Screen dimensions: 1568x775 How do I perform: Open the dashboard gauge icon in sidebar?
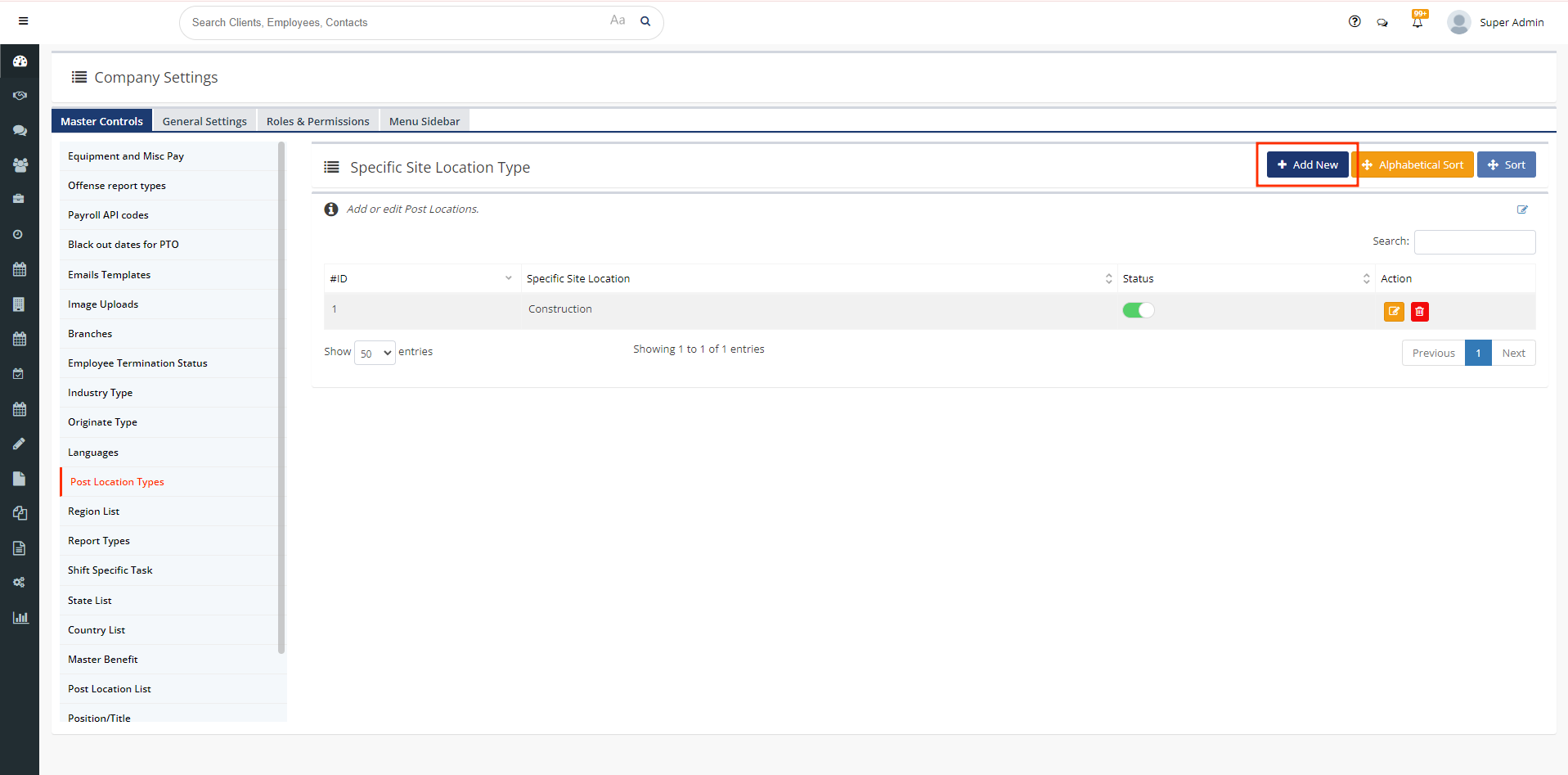click(x=20, y=61)
